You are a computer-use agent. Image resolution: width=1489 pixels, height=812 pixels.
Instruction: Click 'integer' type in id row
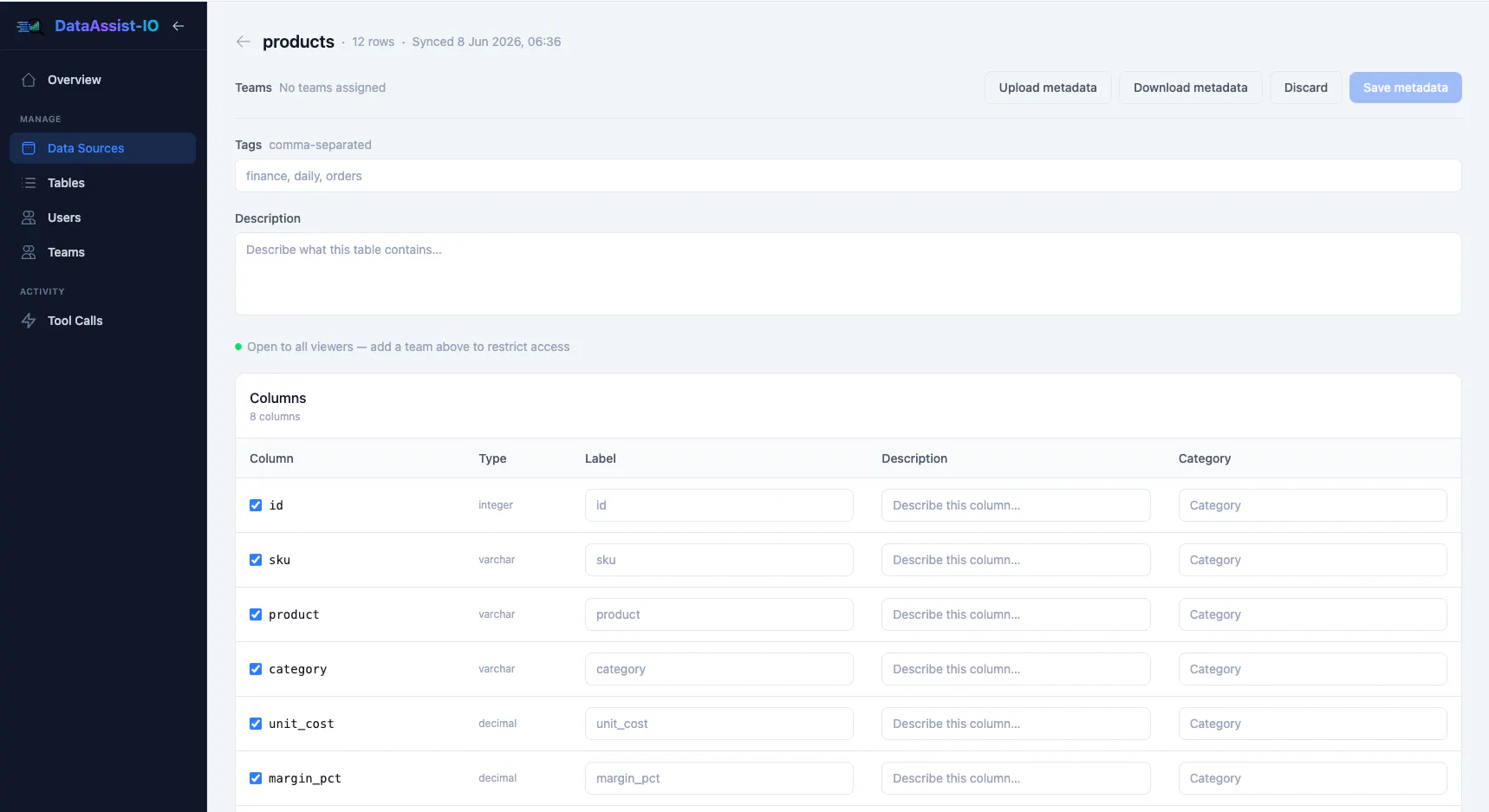click(x=496, y=505)
